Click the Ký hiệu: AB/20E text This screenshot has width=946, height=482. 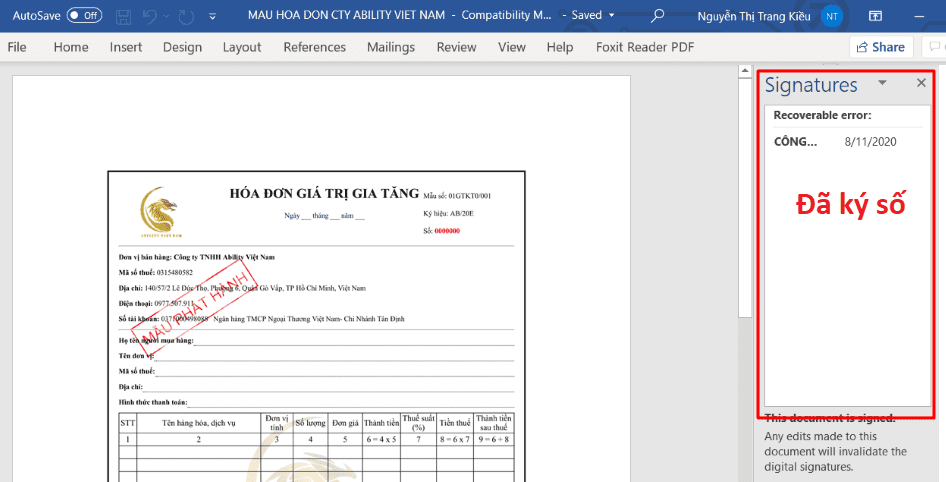(x=448, y=214)
